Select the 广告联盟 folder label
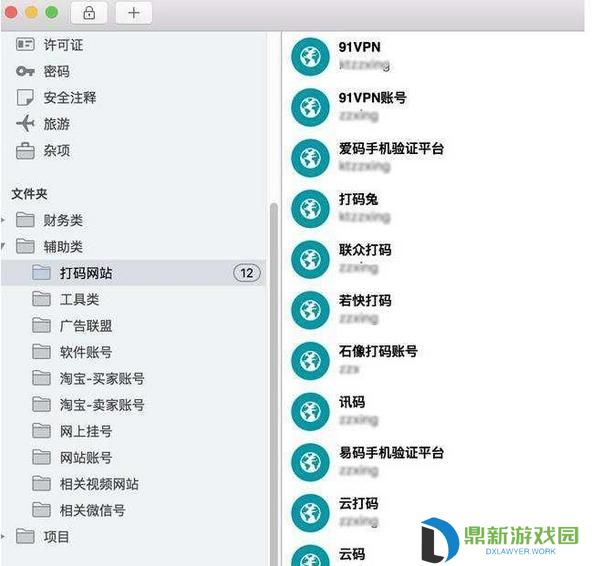Viewport: 600px width, 566px height. pos(86,326)
